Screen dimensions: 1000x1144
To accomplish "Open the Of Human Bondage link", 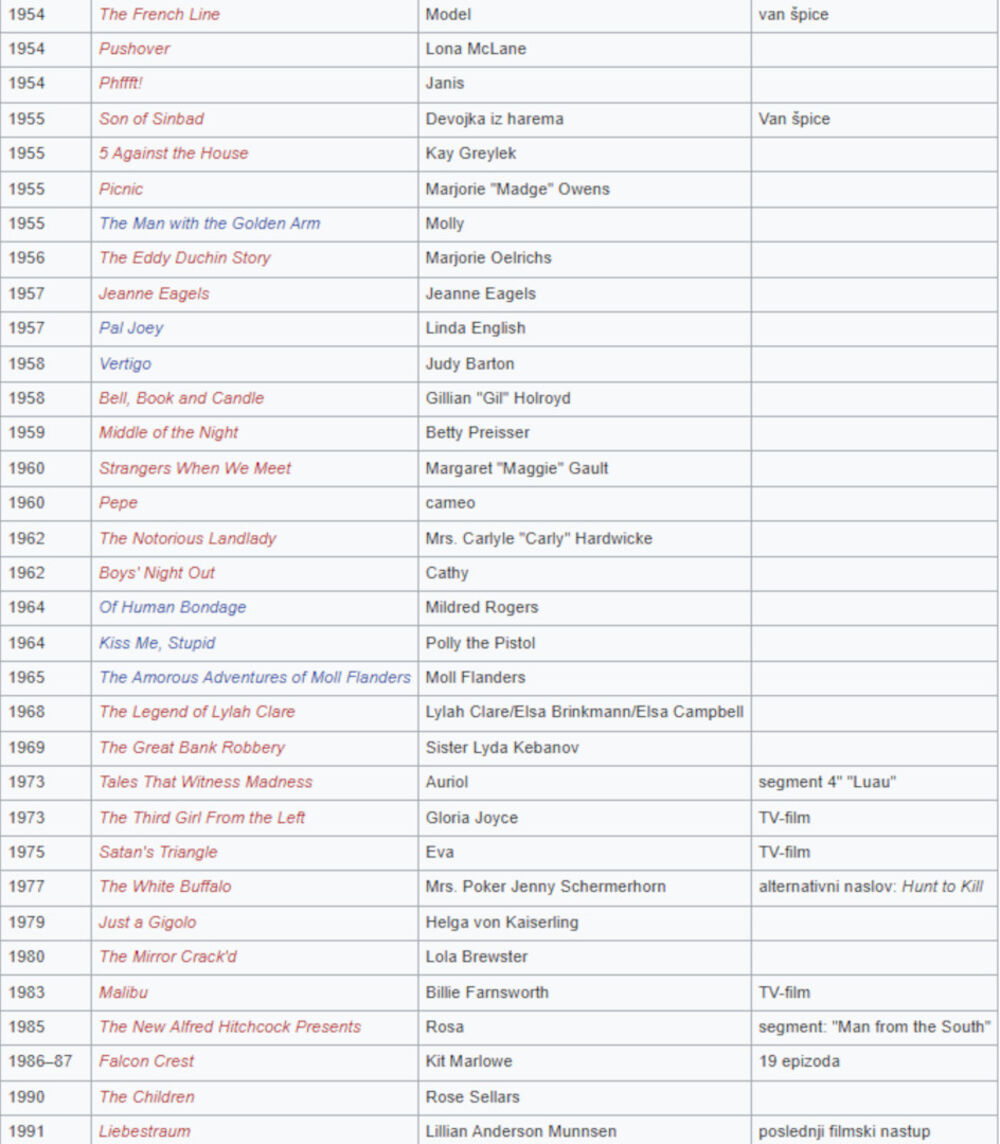I will pyautogui.click(x=172, y=607).
